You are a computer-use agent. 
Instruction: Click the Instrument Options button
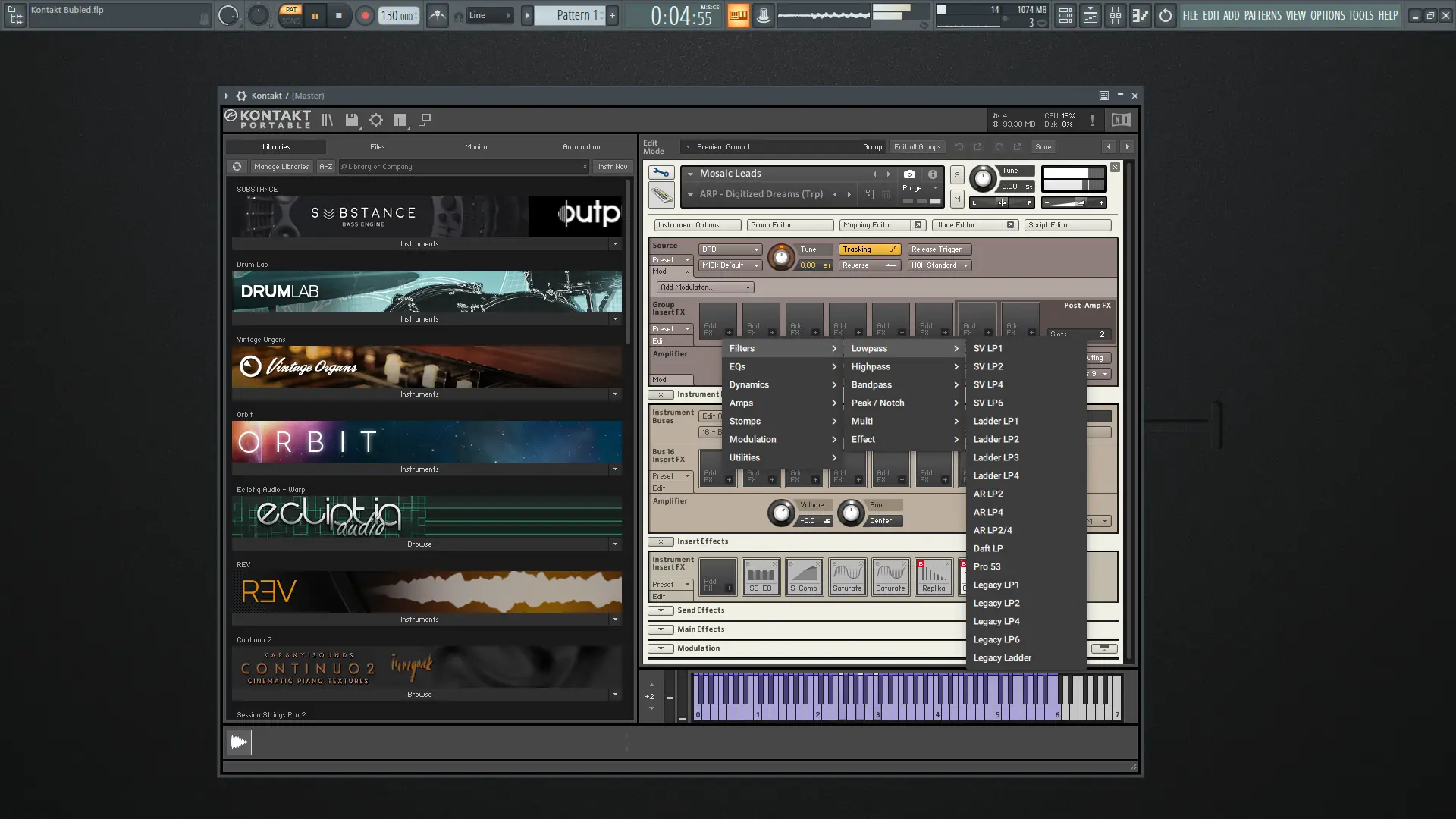click(697, 225)
